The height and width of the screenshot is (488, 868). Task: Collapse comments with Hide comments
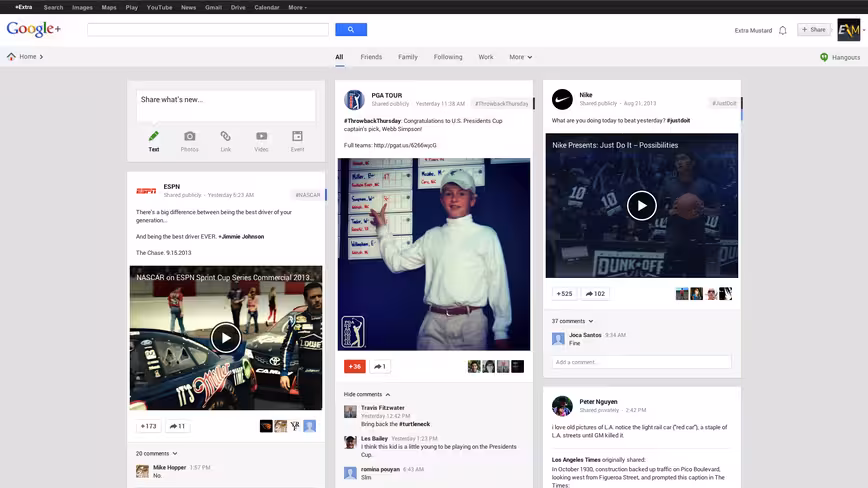[x=367, y=394]
